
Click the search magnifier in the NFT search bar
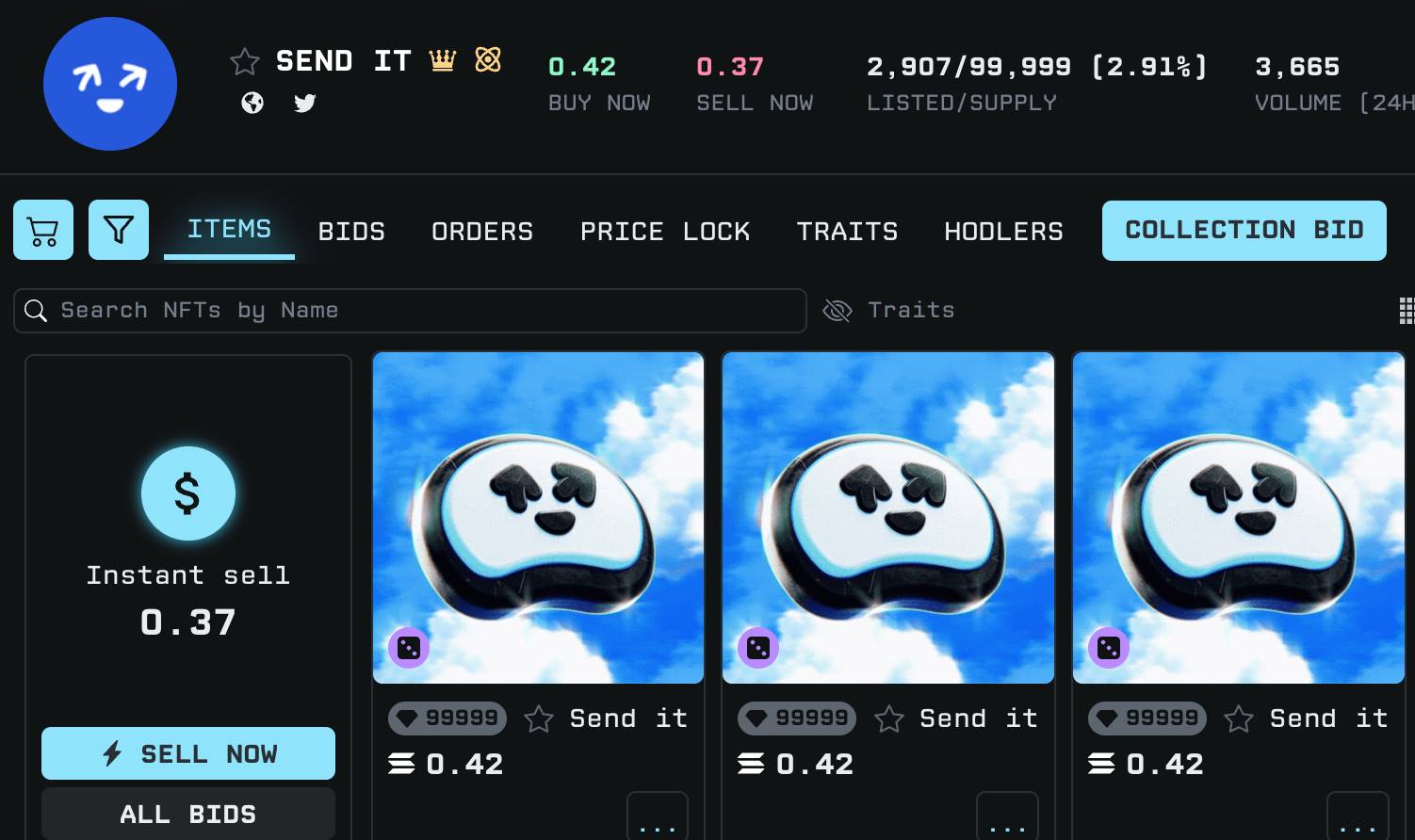click(36, 310)
